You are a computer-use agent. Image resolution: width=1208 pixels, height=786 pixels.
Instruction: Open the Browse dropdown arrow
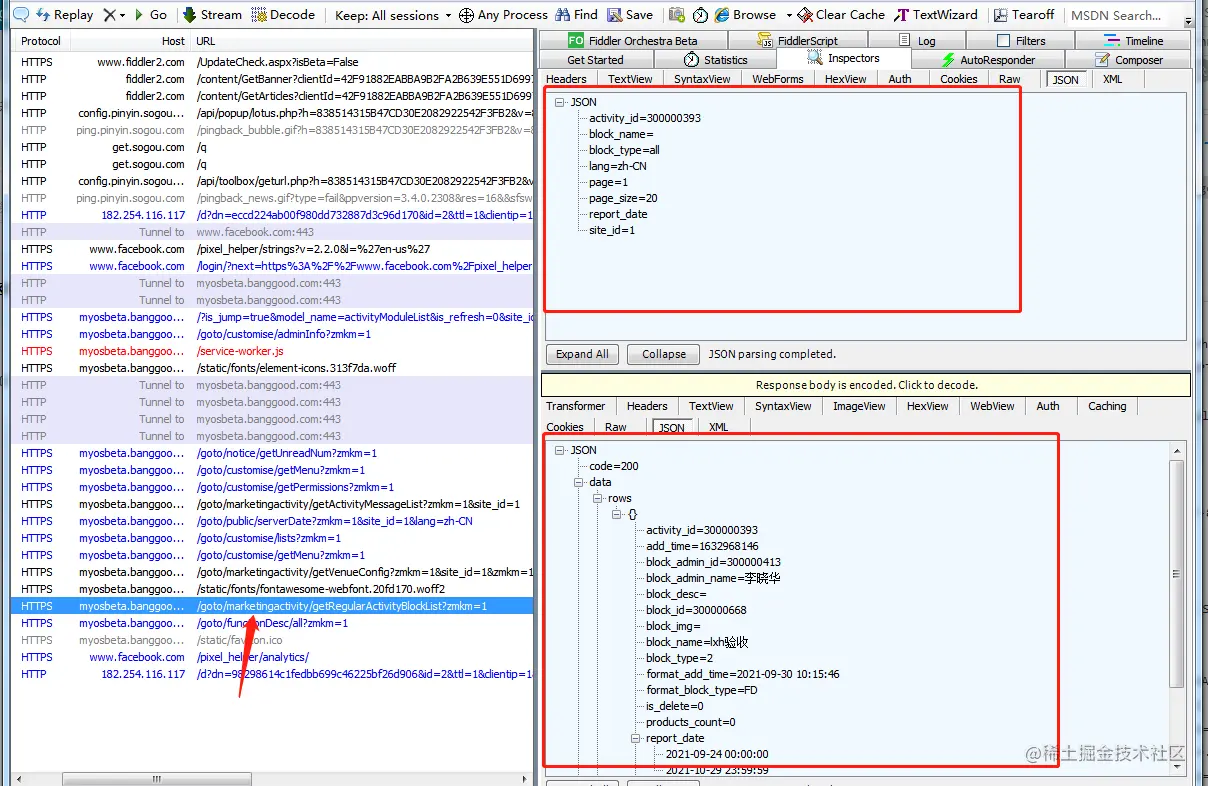click(789, 15)
